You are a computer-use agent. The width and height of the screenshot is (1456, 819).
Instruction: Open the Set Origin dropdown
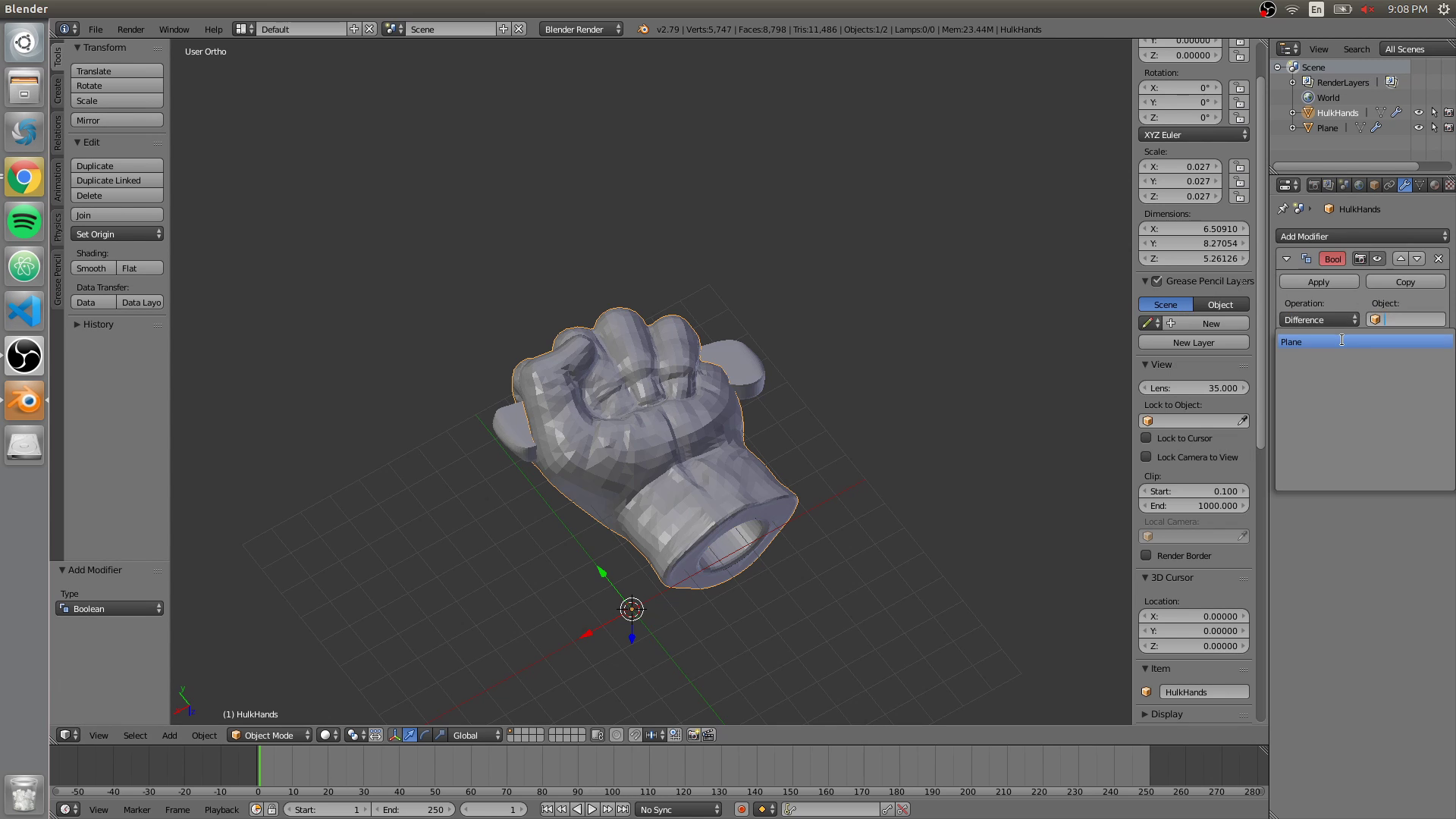[x=118, y=234]
